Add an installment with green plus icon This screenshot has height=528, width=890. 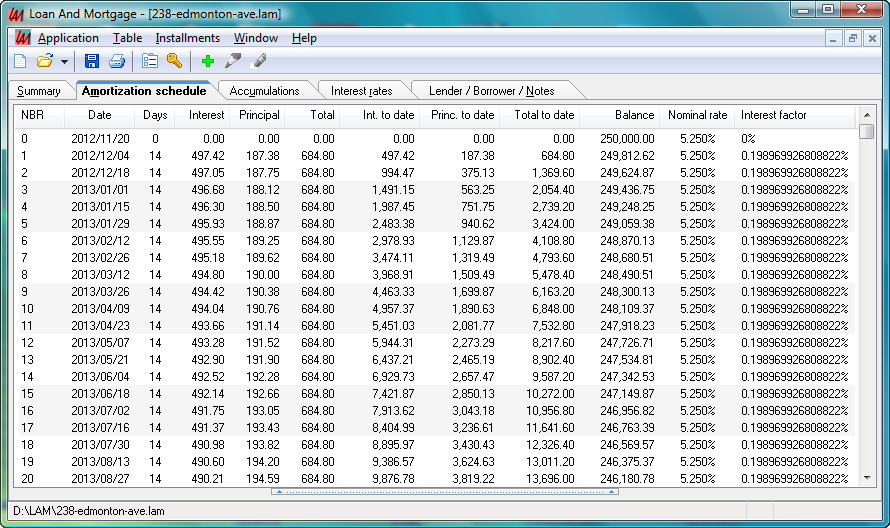tap(208, 61)
